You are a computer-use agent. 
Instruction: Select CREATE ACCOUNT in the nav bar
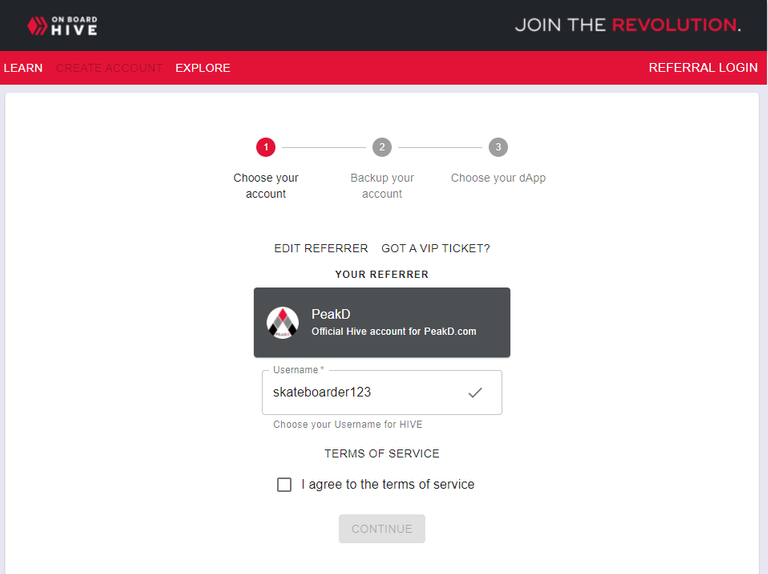109,68
